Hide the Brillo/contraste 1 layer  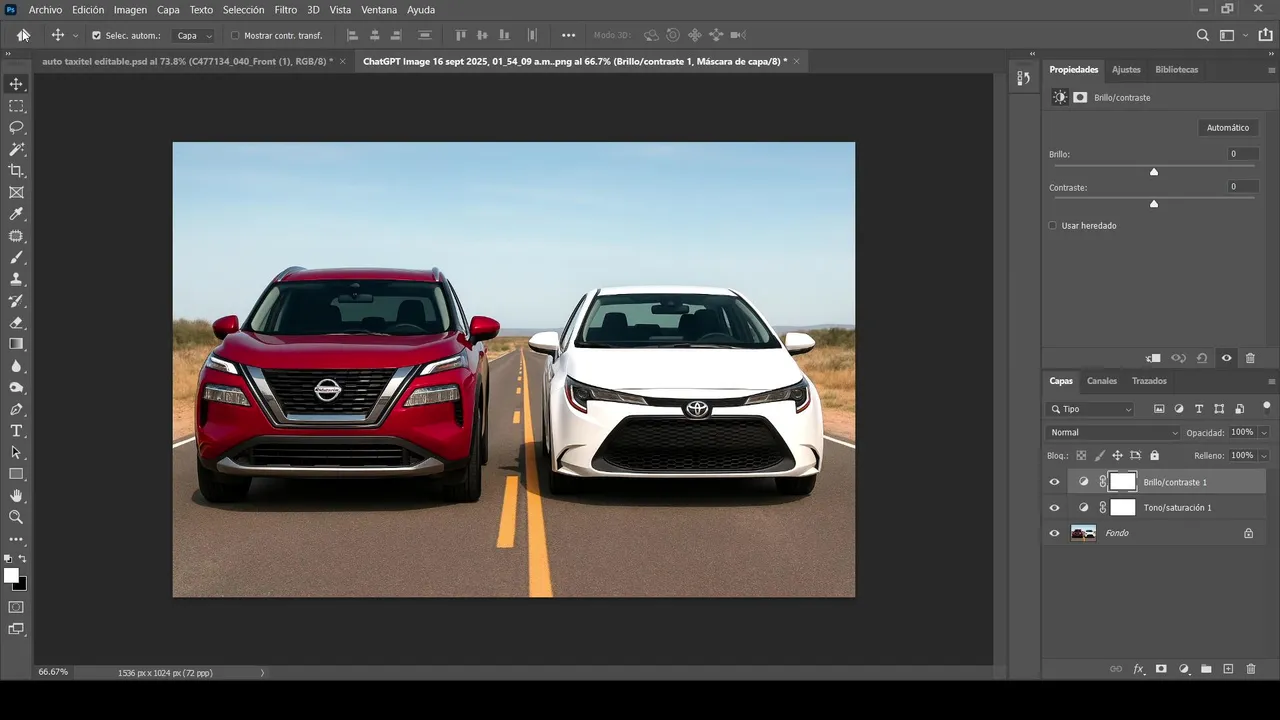1054,482
